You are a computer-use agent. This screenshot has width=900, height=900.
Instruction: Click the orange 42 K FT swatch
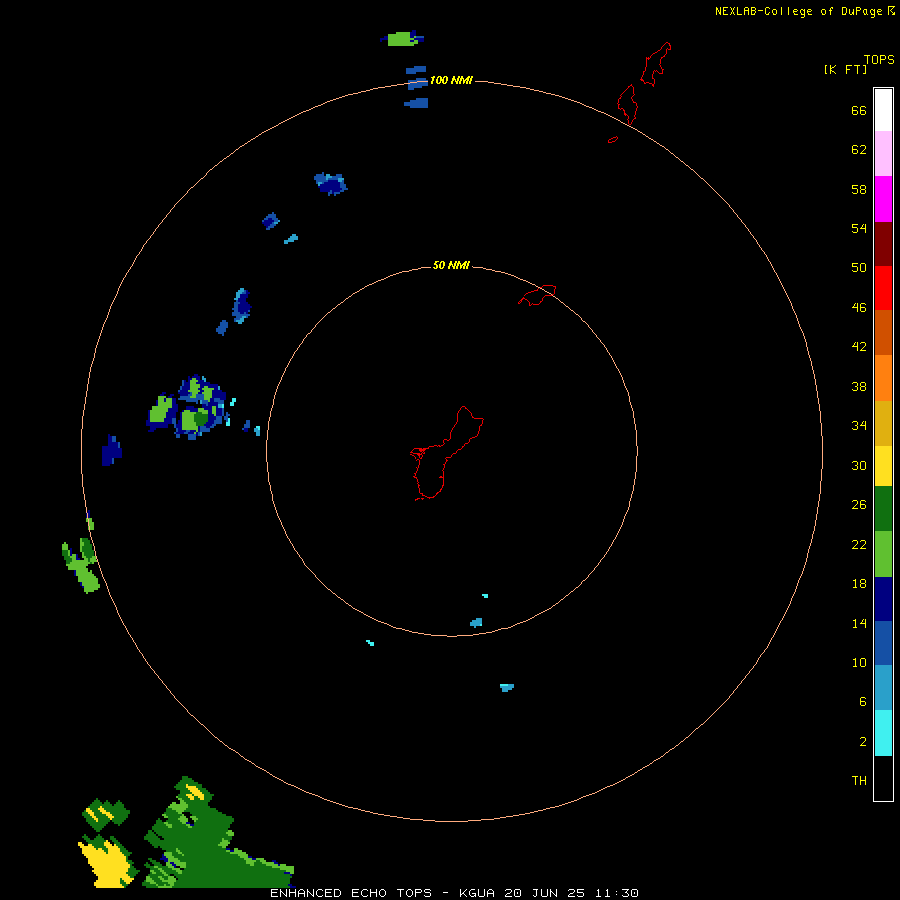point(883,378)
